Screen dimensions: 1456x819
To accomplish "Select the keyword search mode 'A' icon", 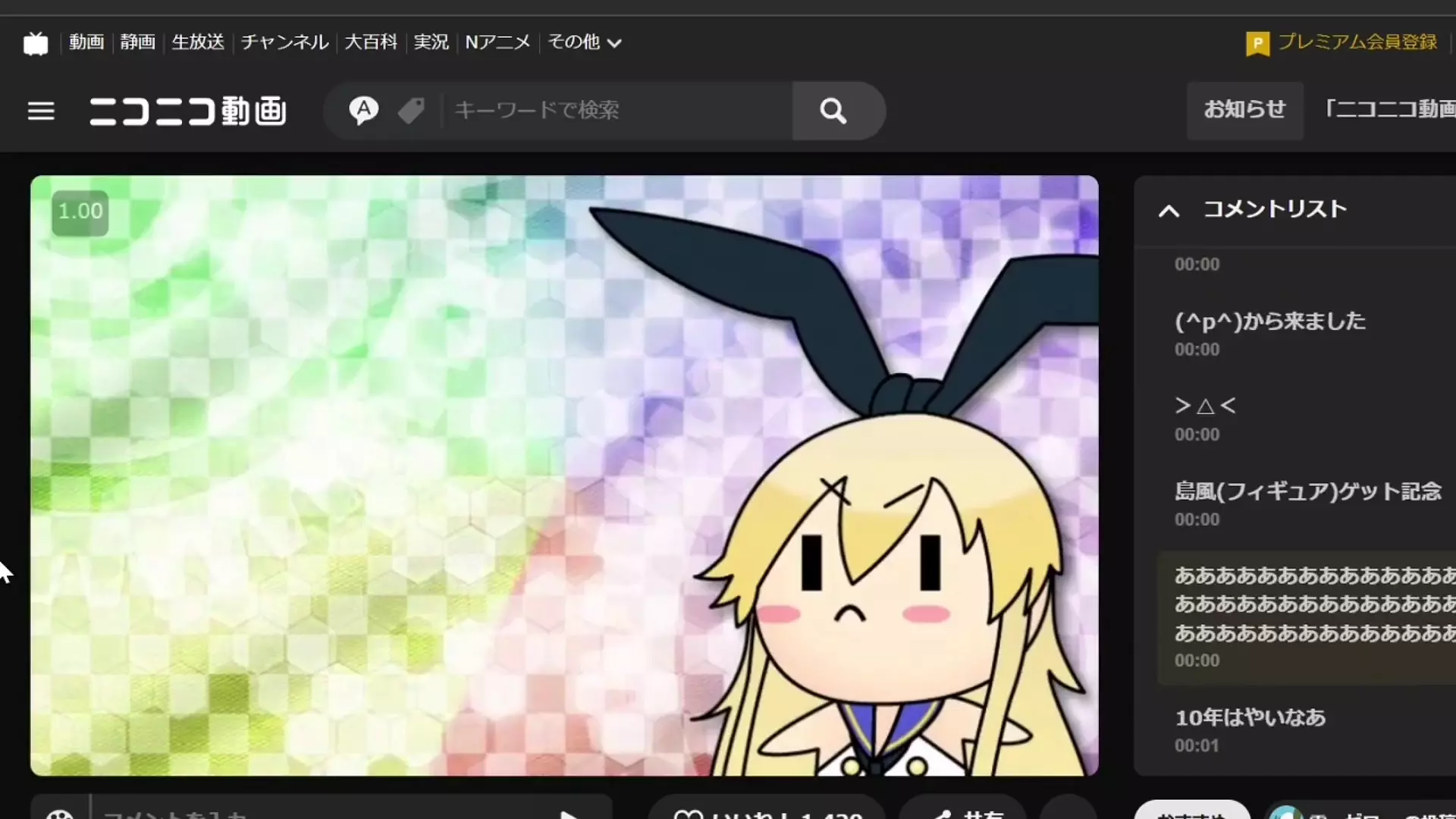I will coord(364,111).
